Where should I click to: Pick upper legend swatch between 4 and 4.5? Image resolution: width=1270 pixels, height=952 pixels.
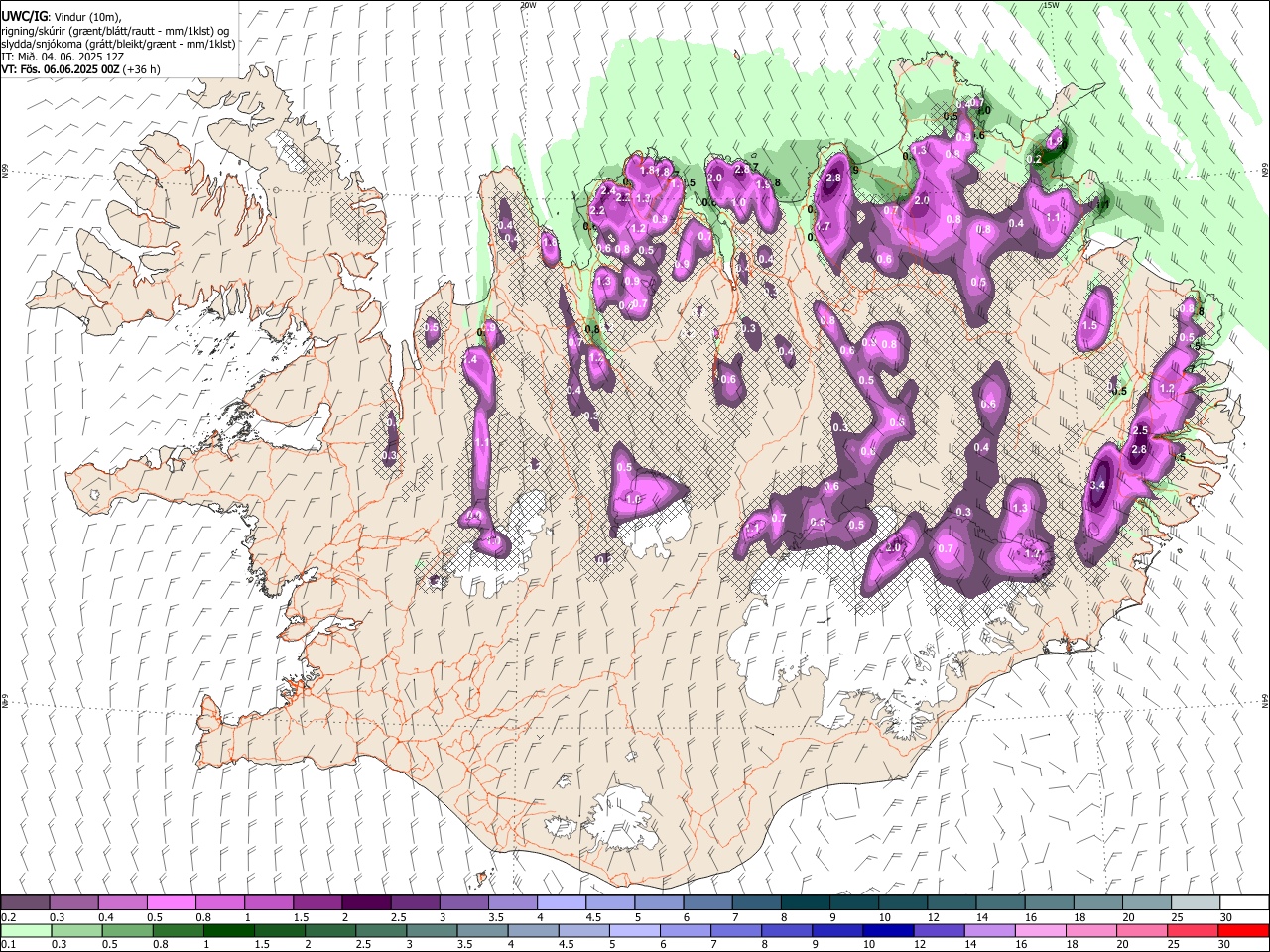coord(562,902)
